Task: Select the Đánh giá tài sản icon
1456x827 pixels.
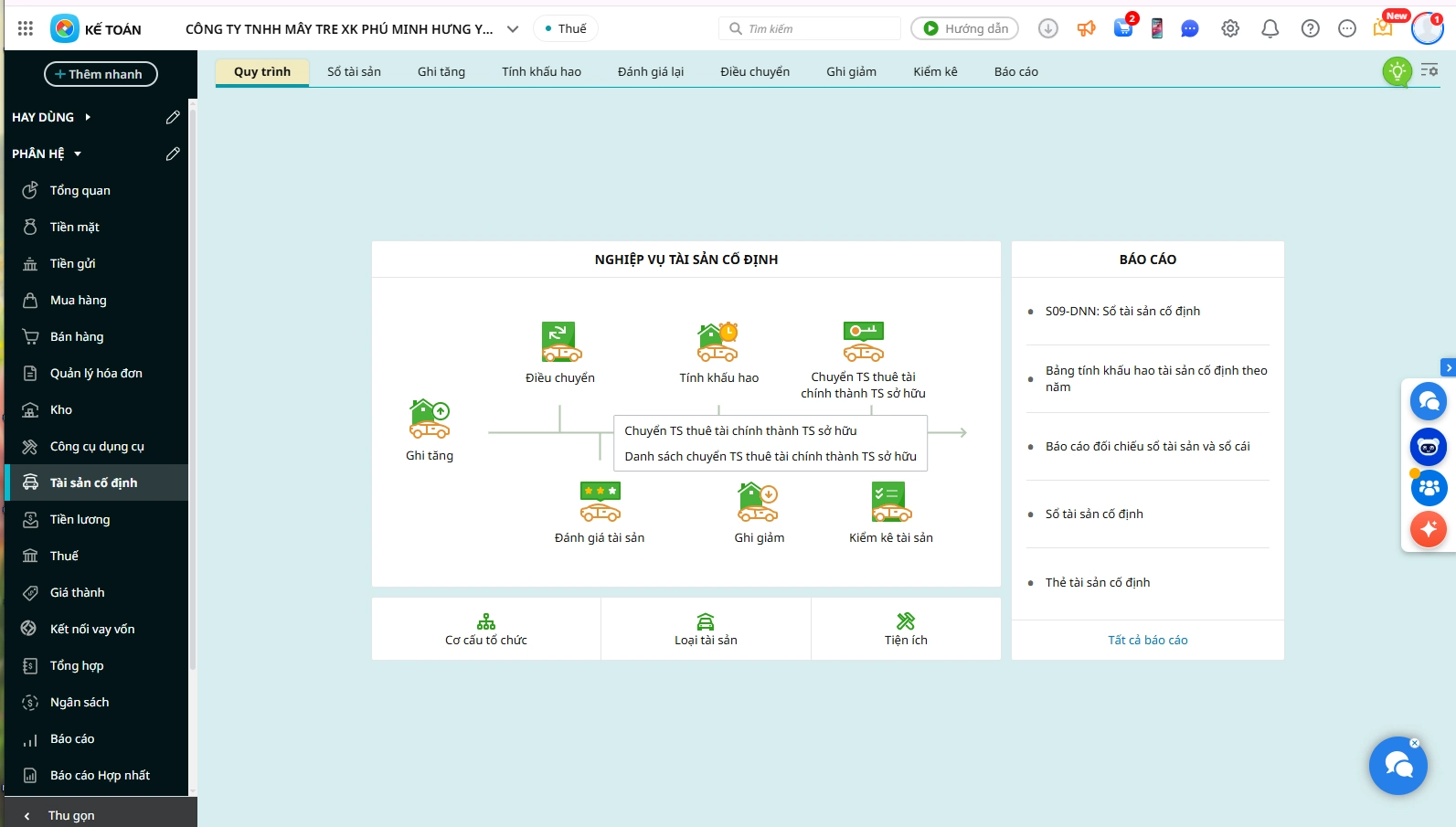Action: (600, 502)
